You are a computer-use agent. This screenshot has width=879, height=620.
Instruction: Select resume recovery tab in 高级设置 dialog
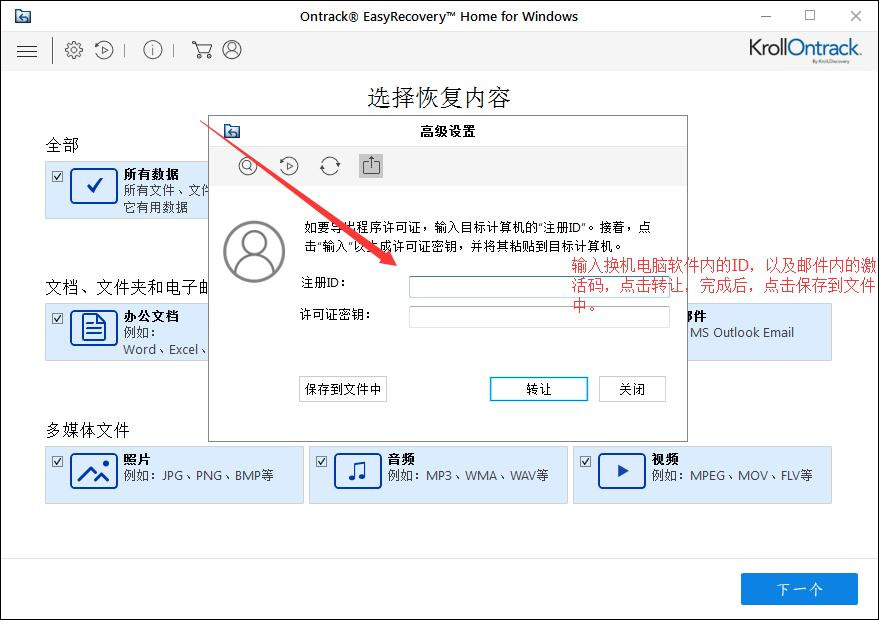289,166
